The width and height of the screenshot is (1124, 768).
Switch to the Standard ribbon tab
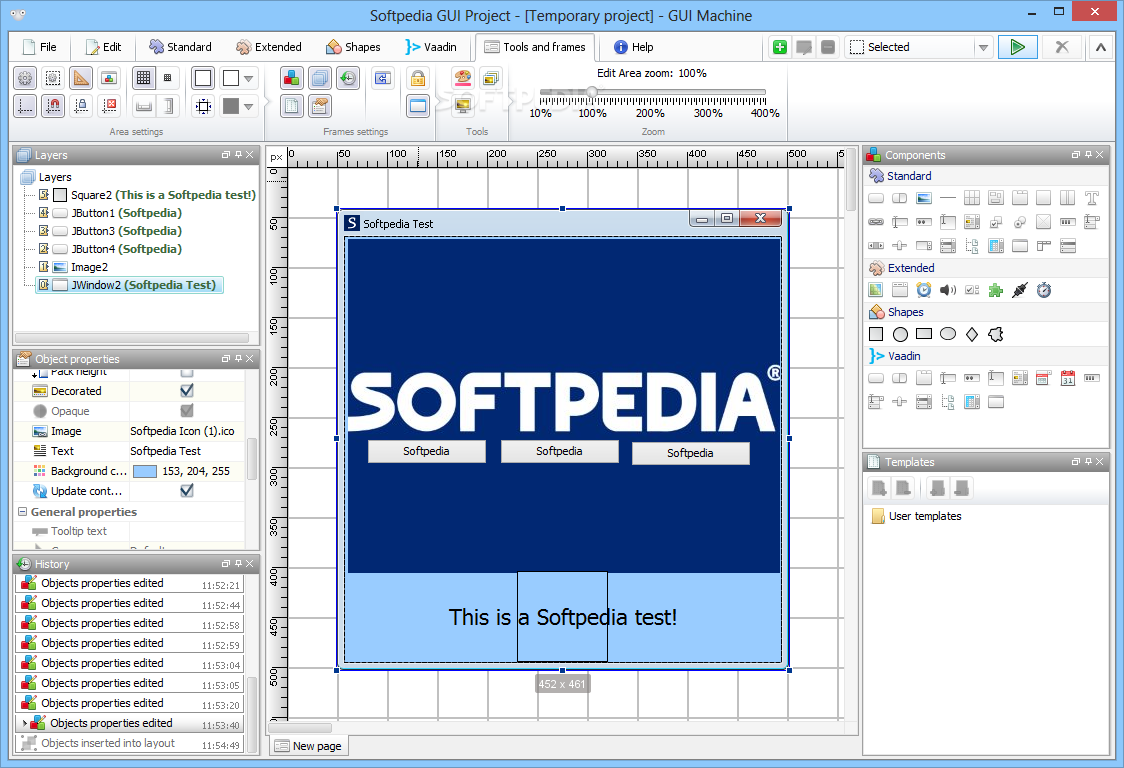(x=181, y=47)
